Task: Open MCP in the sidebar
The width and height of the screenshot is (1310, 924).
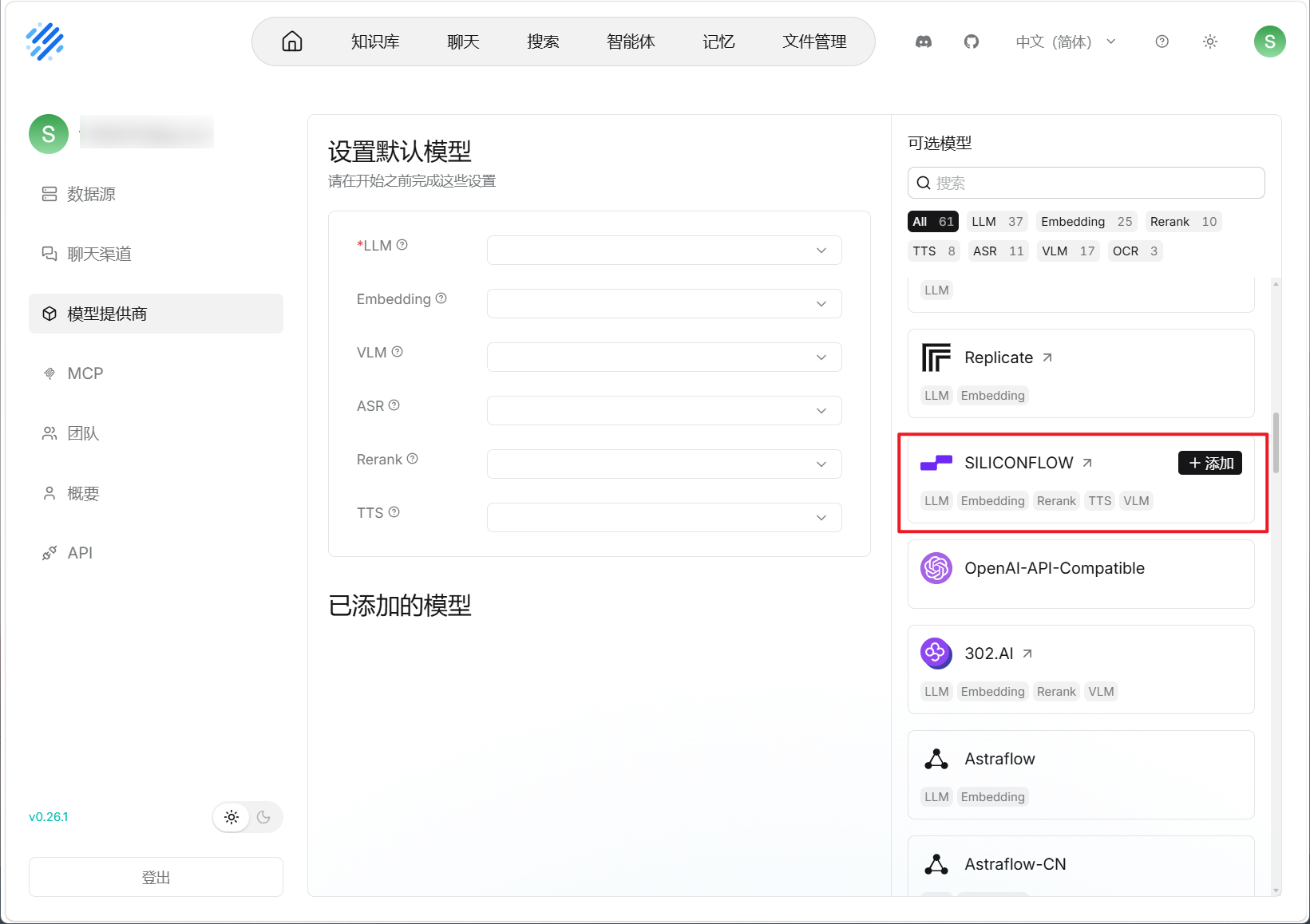Action: click(x=156, y=373)
